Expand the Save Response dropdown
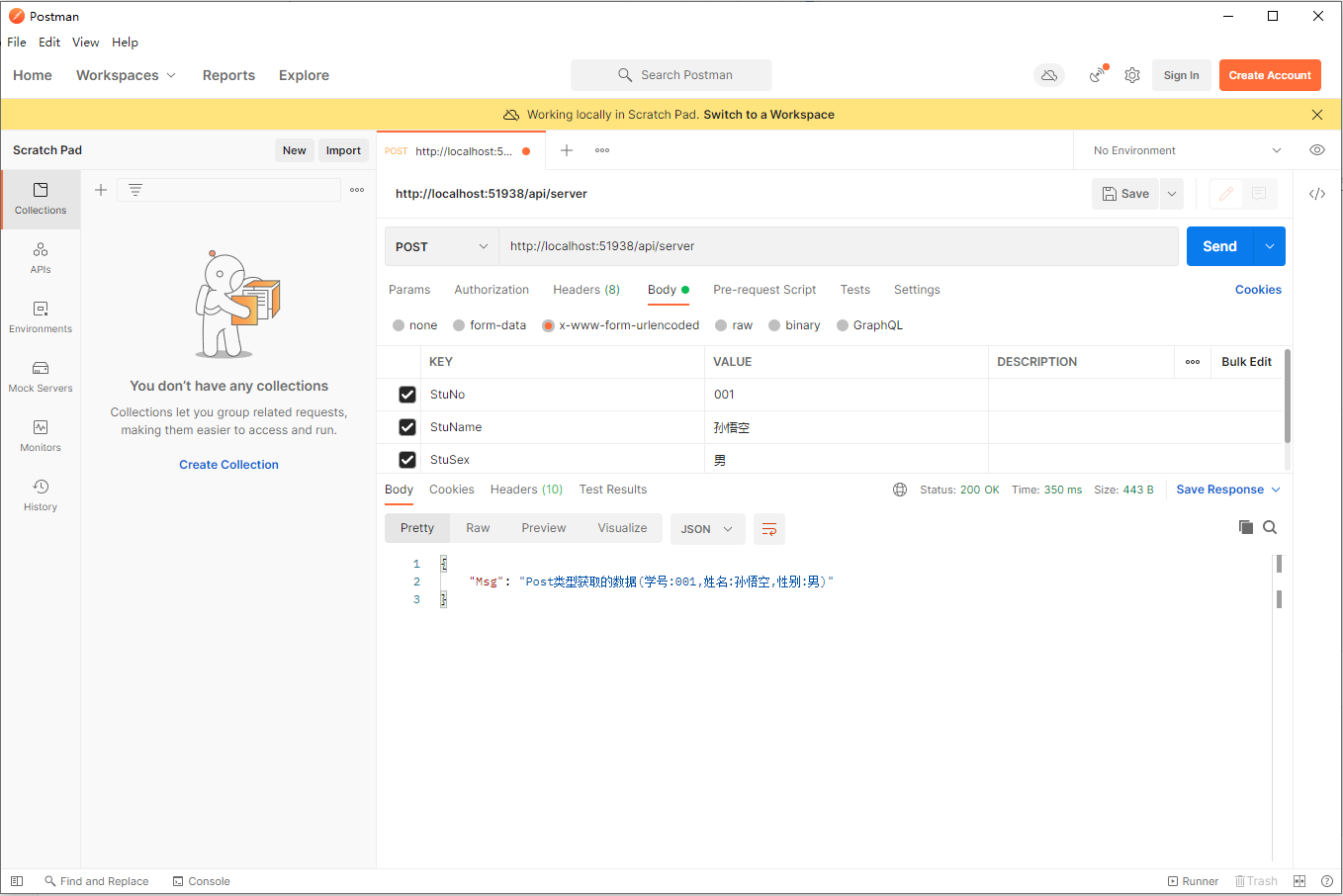This screenshot has height=896, width=1343. (x=1276, y=490)
